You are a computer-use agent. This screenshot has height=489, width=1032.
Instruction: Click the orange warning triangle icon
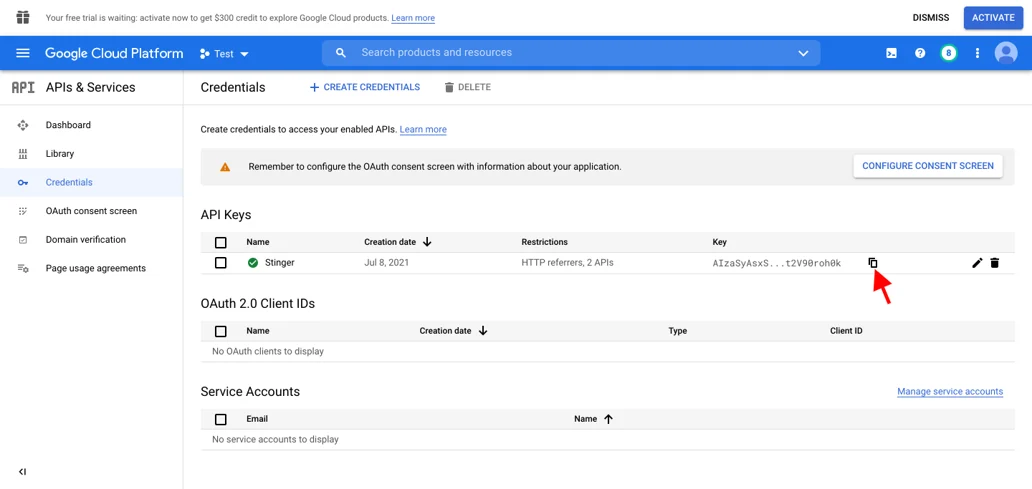pyautogui.click(x=225, y=167)
